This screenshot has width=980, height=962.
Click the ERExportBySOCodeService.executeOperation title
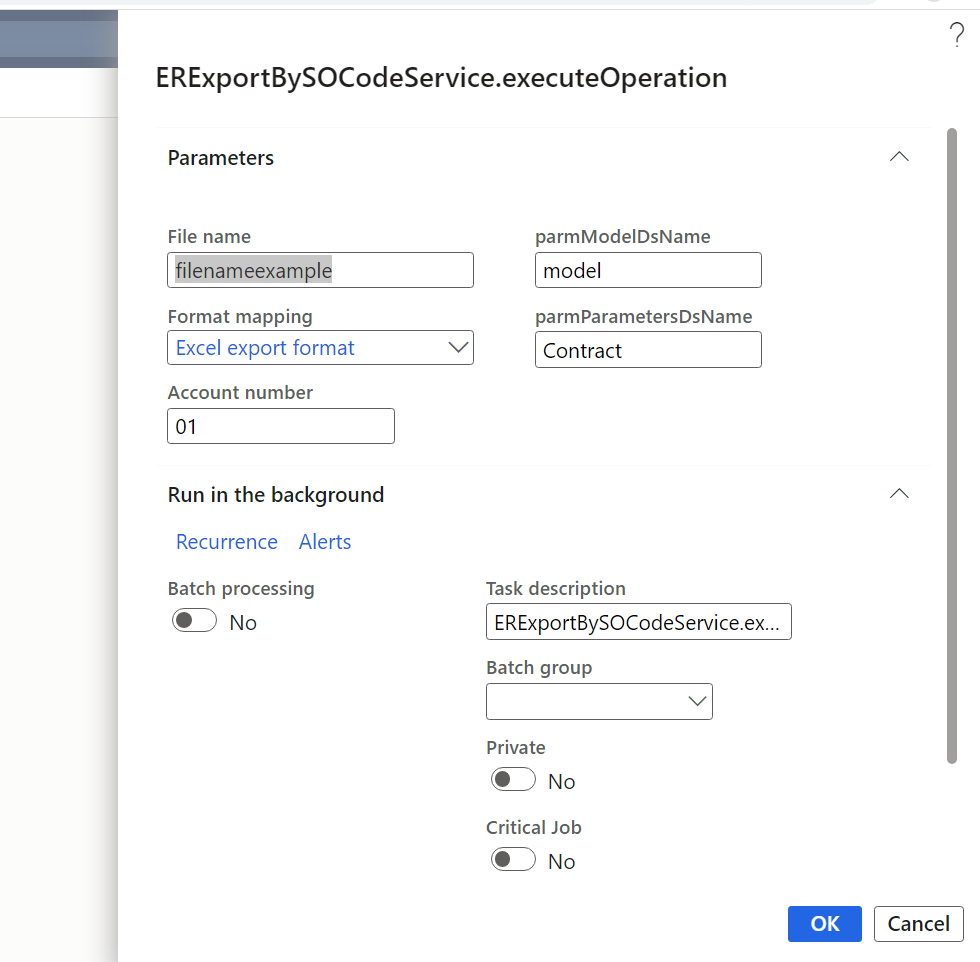[441, 78]
